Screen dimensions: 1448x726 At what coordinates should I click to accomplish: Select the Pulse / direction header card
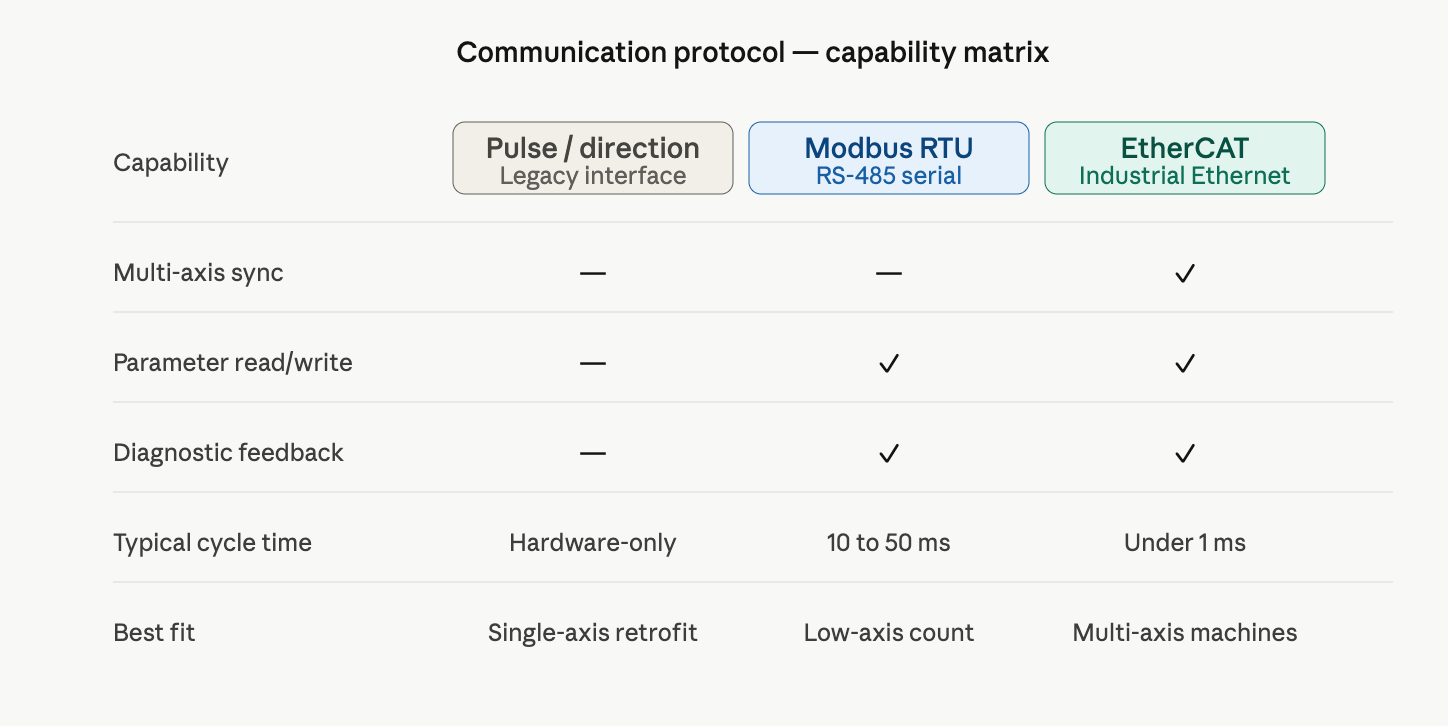tap(593, 158)
